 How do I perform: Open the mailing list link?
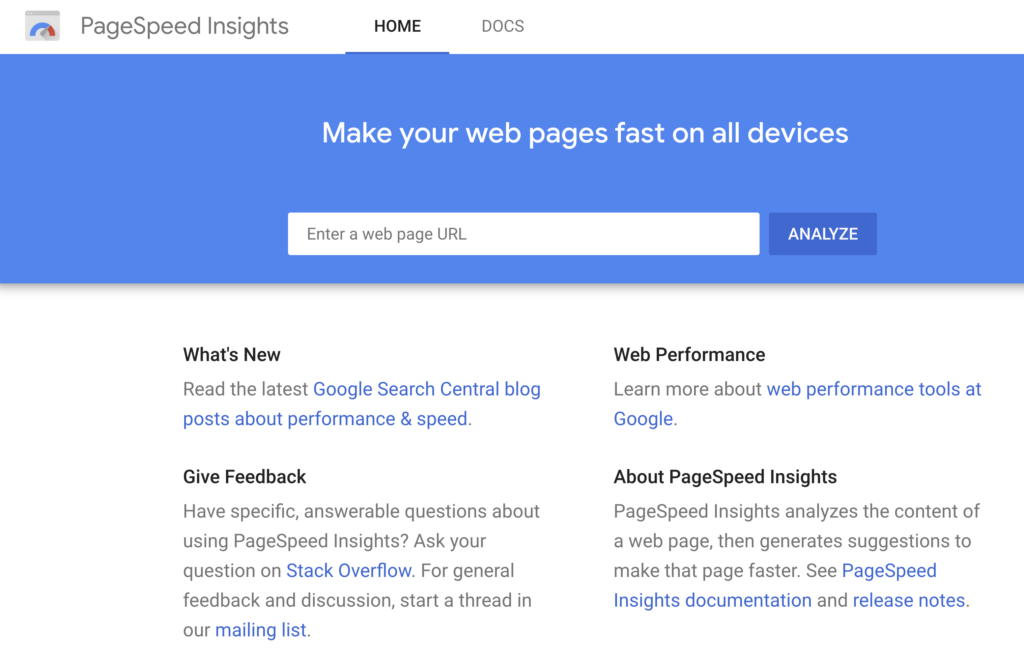point(260,630)
